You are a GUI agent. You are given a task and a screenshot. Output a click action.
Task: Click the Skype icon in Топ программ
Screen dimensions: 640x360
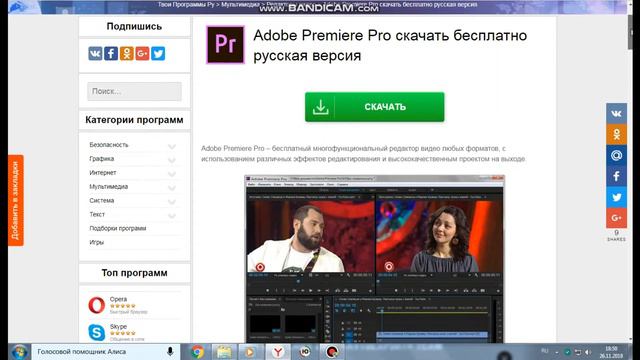click(x=96, y=332)
